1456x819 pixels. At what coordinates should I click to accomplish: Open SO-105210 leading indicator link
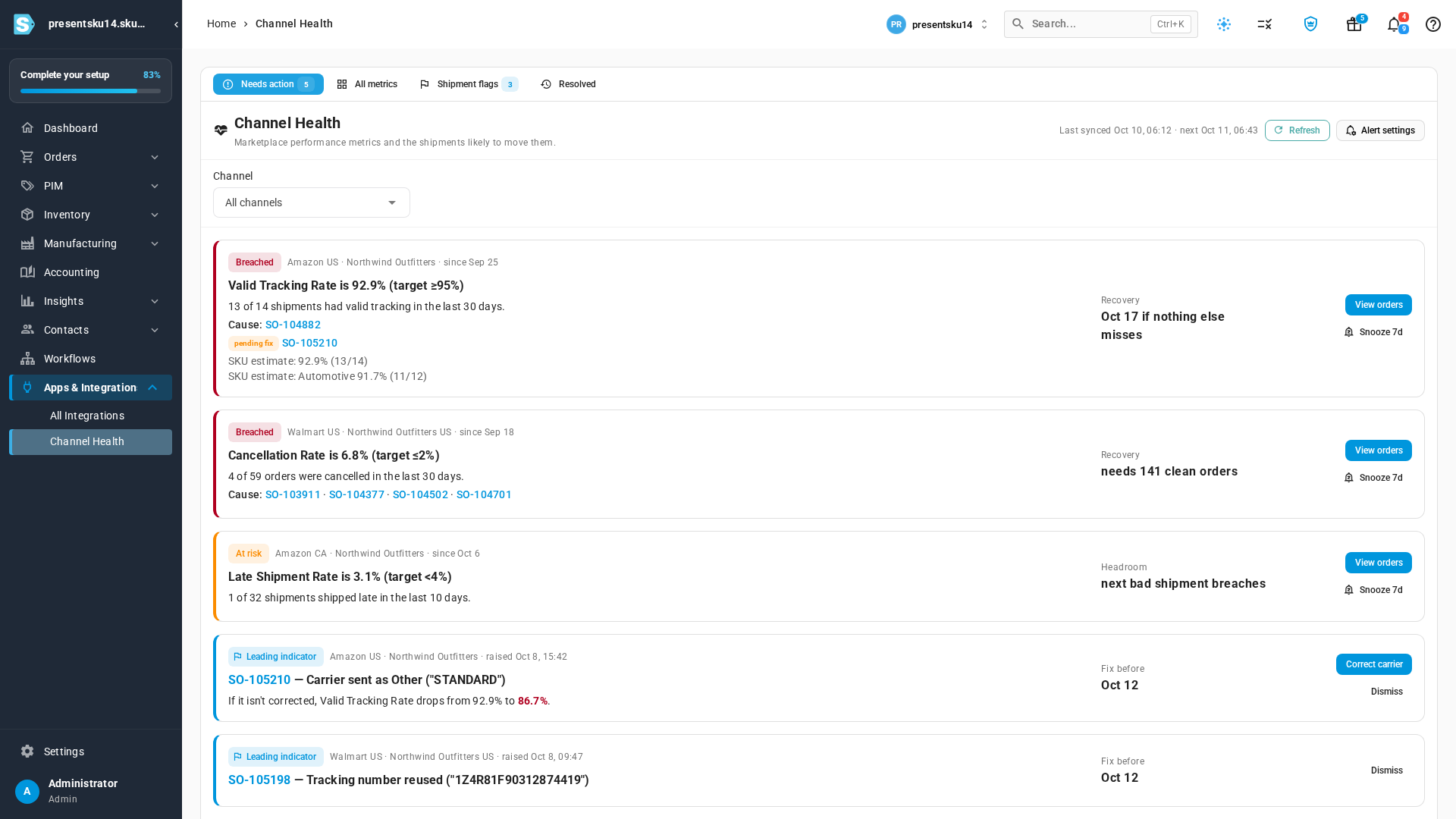pyautogui.click(x=259, y=680)
